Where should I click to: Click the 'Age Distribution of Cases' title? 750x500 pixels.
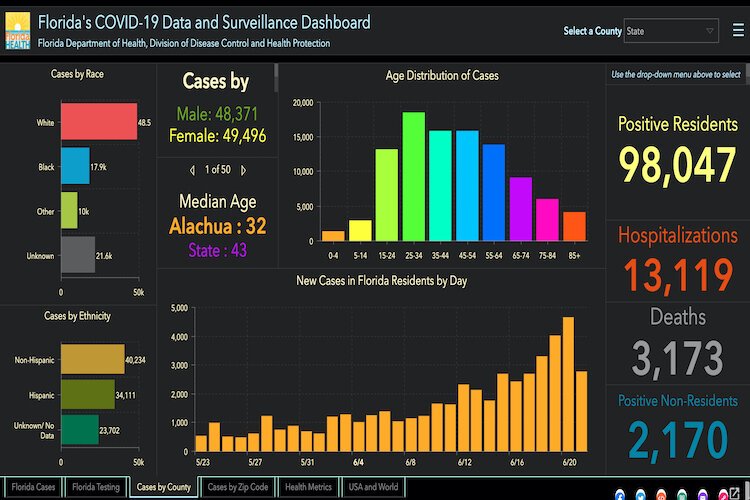[x=442, y=76]
